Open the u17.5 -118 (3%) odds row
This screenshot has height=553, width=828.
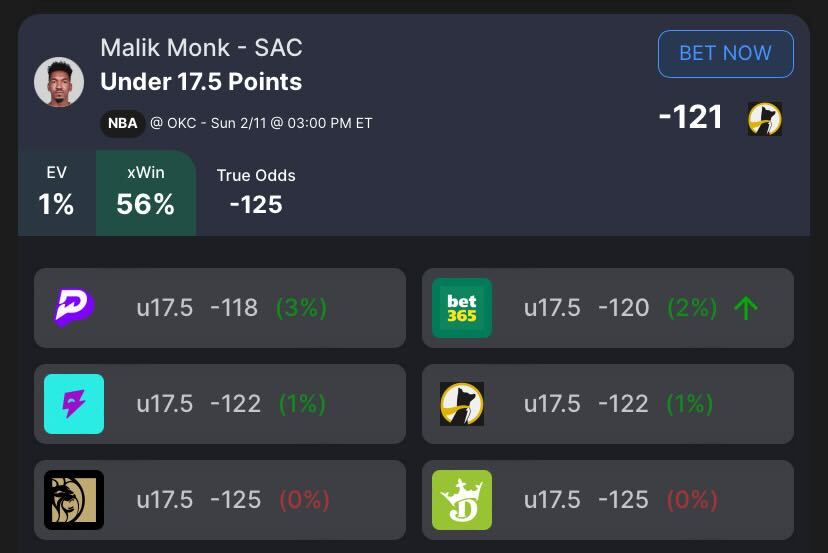point(220,308)
